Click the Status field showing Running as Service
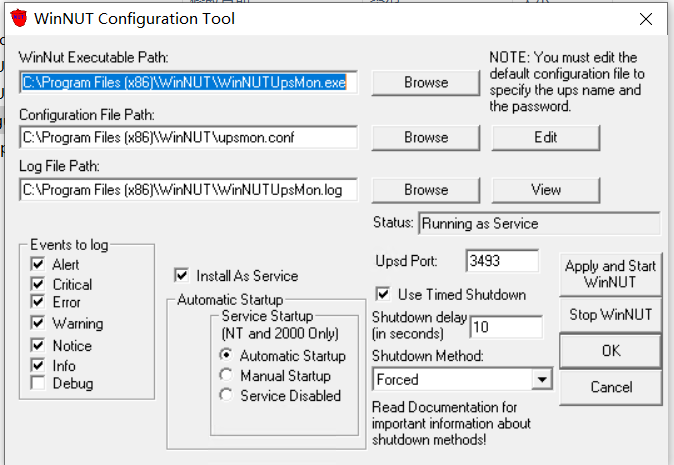Screen dimensions: 674x465 pyautogui.click(x=539, y=223)
